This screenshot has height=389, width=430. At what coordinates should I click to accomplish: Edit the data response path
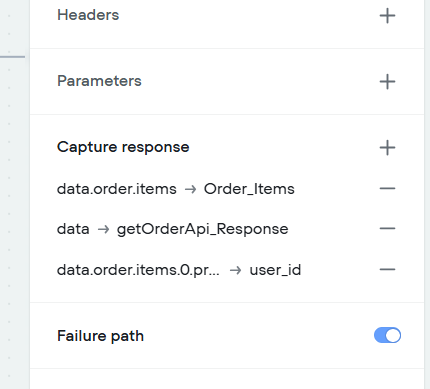pyautogui.click(x=73, y=229)
